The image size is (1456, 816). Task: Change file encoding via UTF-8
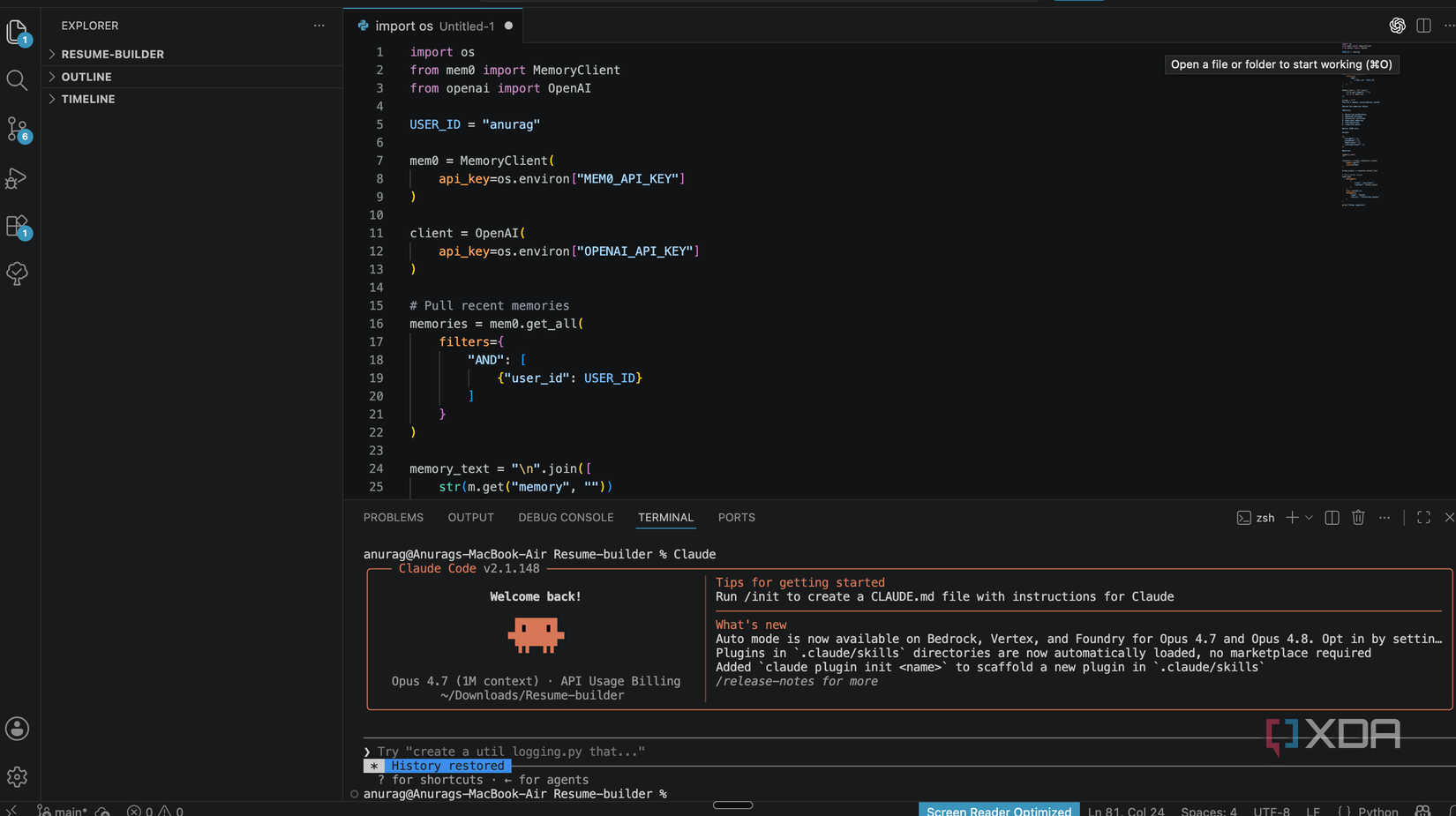pyautogui.click(x=1272, y=811)
